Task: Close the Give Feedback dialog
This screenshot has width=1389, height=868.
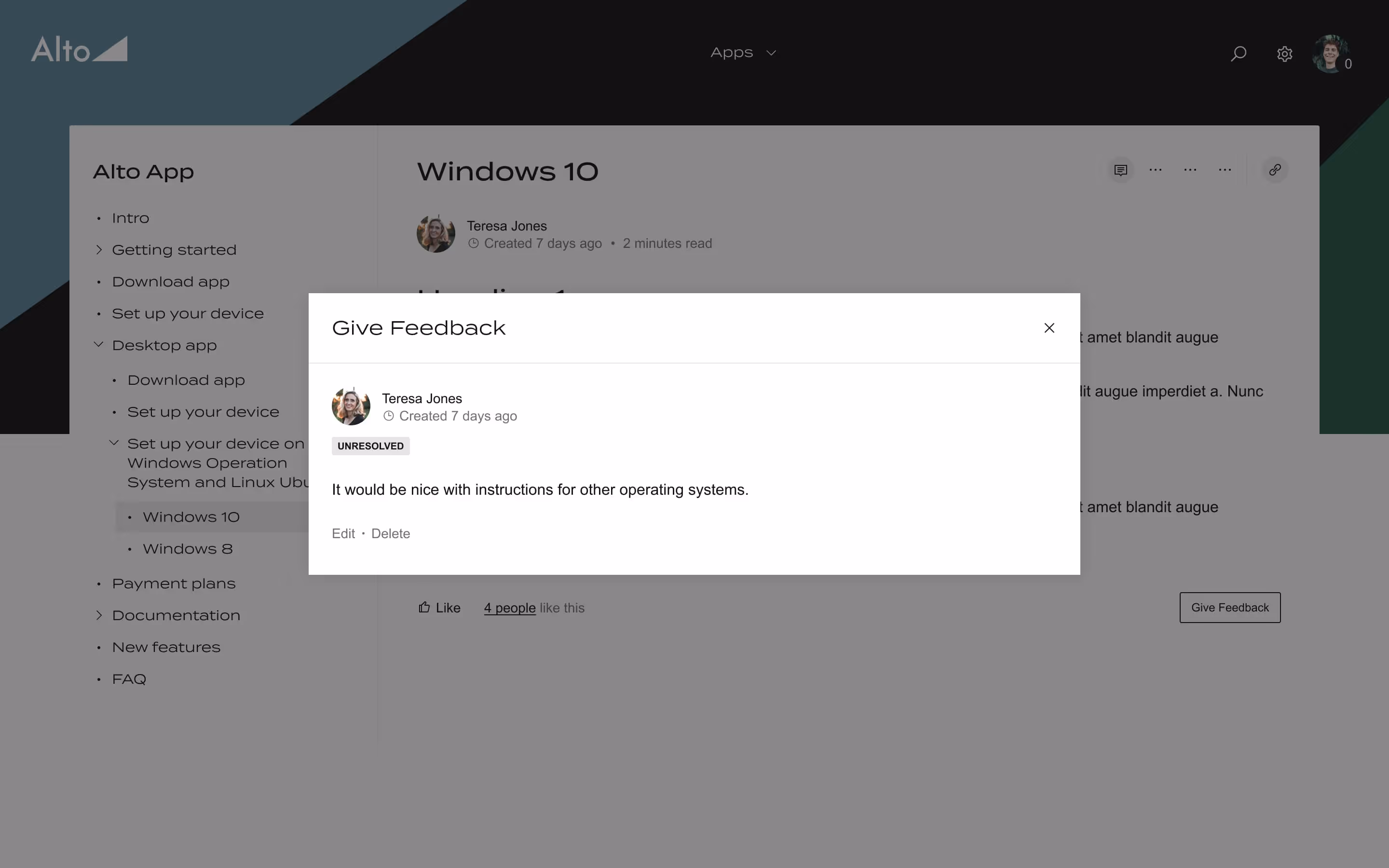Action: point(1049,328)
